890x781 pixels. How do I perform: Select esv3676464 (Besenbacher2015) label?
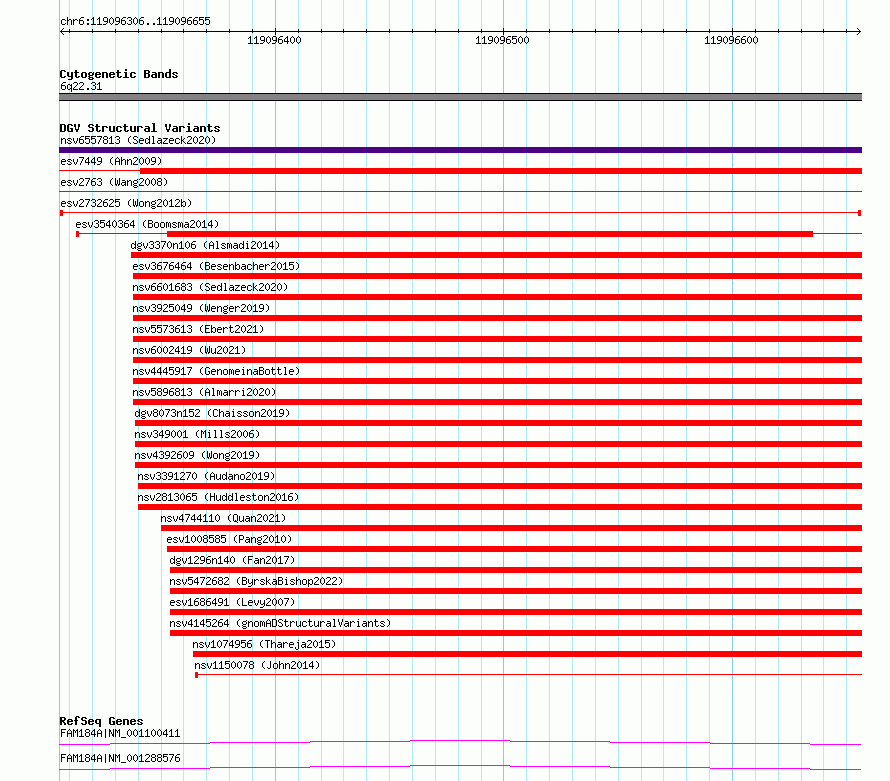tap(216, 266)
